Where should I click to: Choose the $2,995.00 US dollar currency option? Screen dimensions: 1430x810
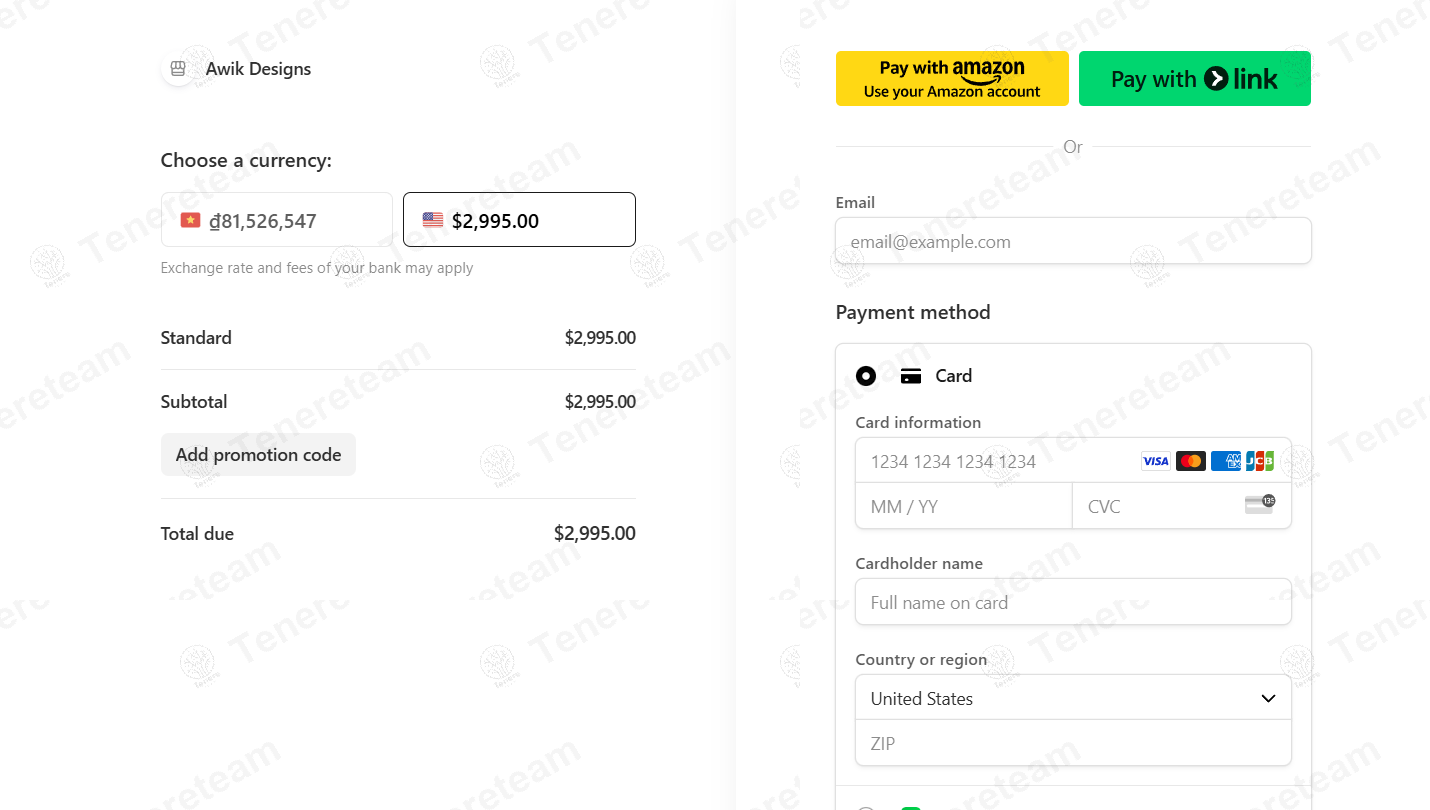point(519,220)
